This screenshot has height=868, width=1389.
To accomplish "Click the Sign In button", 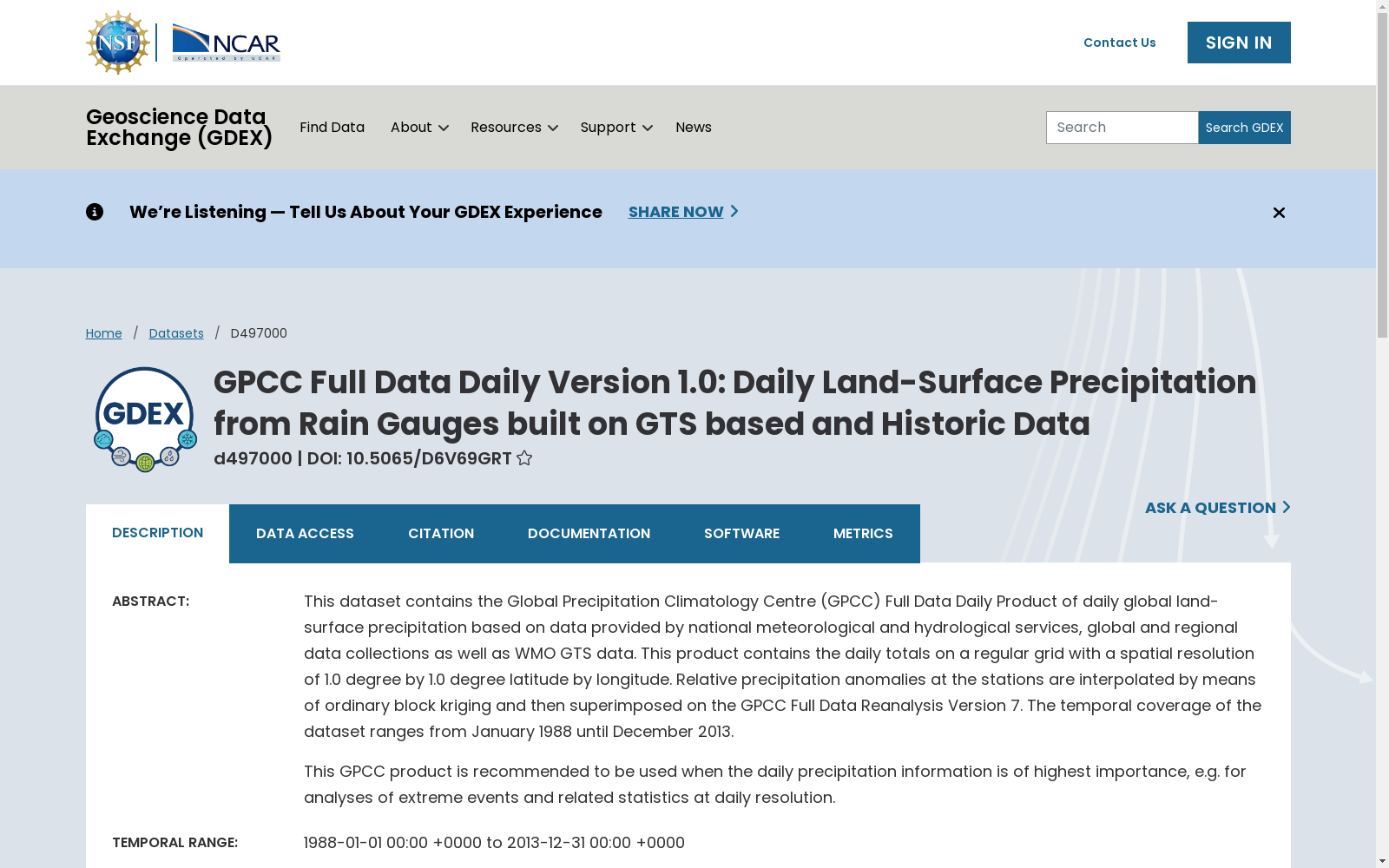I will 1239,43.
